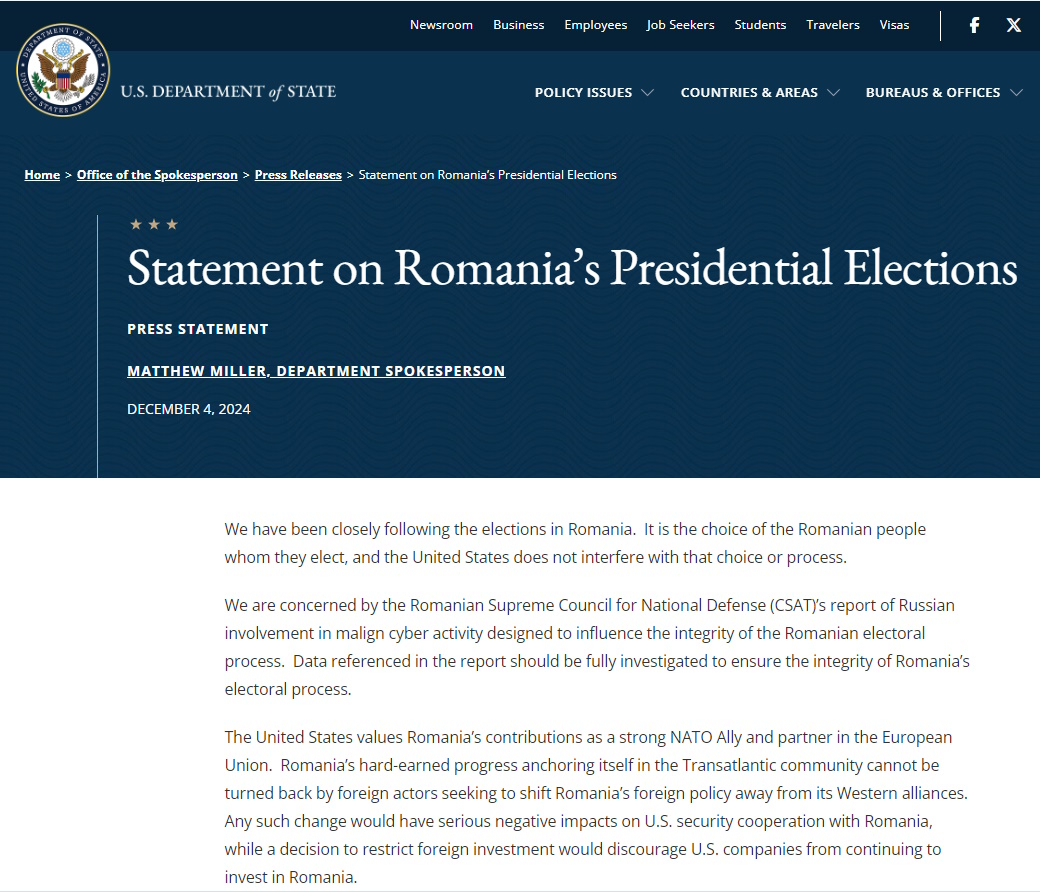Viewport: 1040px width, 892px height.
Task: Open the Job Seekers page
Action: click(x=680, y=25)
